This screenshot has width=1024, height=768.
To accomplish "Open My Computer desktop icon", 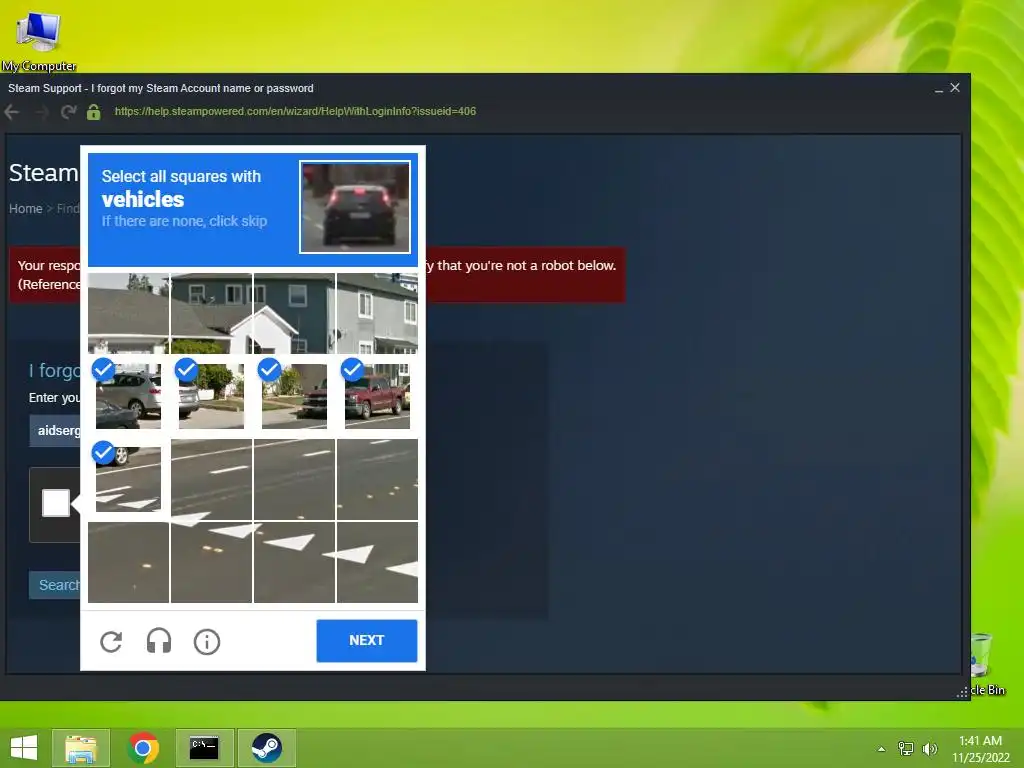I will coord(39,40).
